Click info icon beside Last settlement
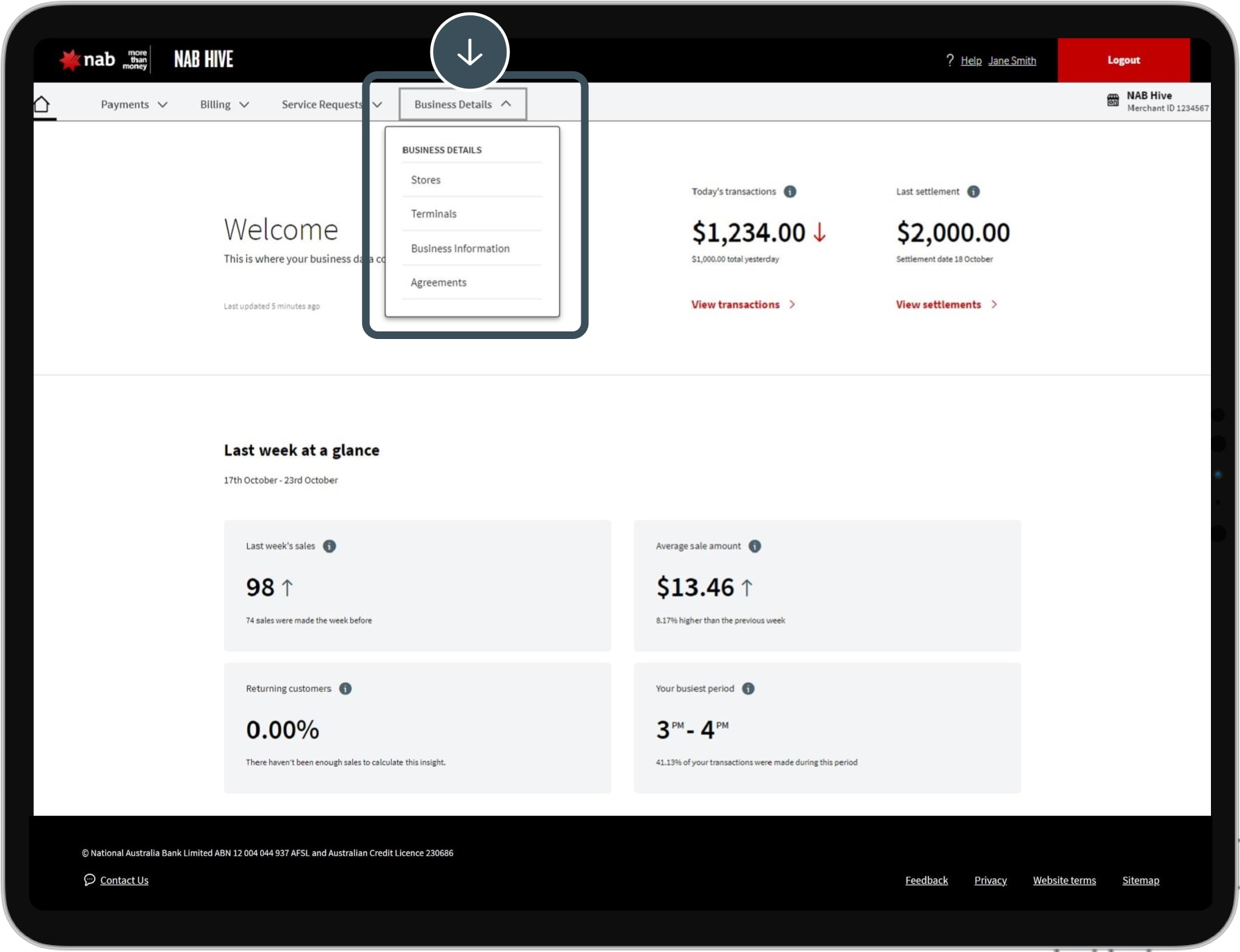Viewport: 1240px width, 952px height. [973, 192]
